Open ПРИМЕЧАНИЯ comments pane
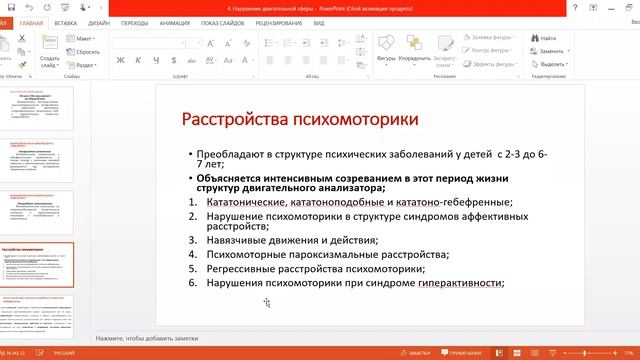Image resolution: width=640 pixels, height=360 pixels. click(x=462, y=353)
